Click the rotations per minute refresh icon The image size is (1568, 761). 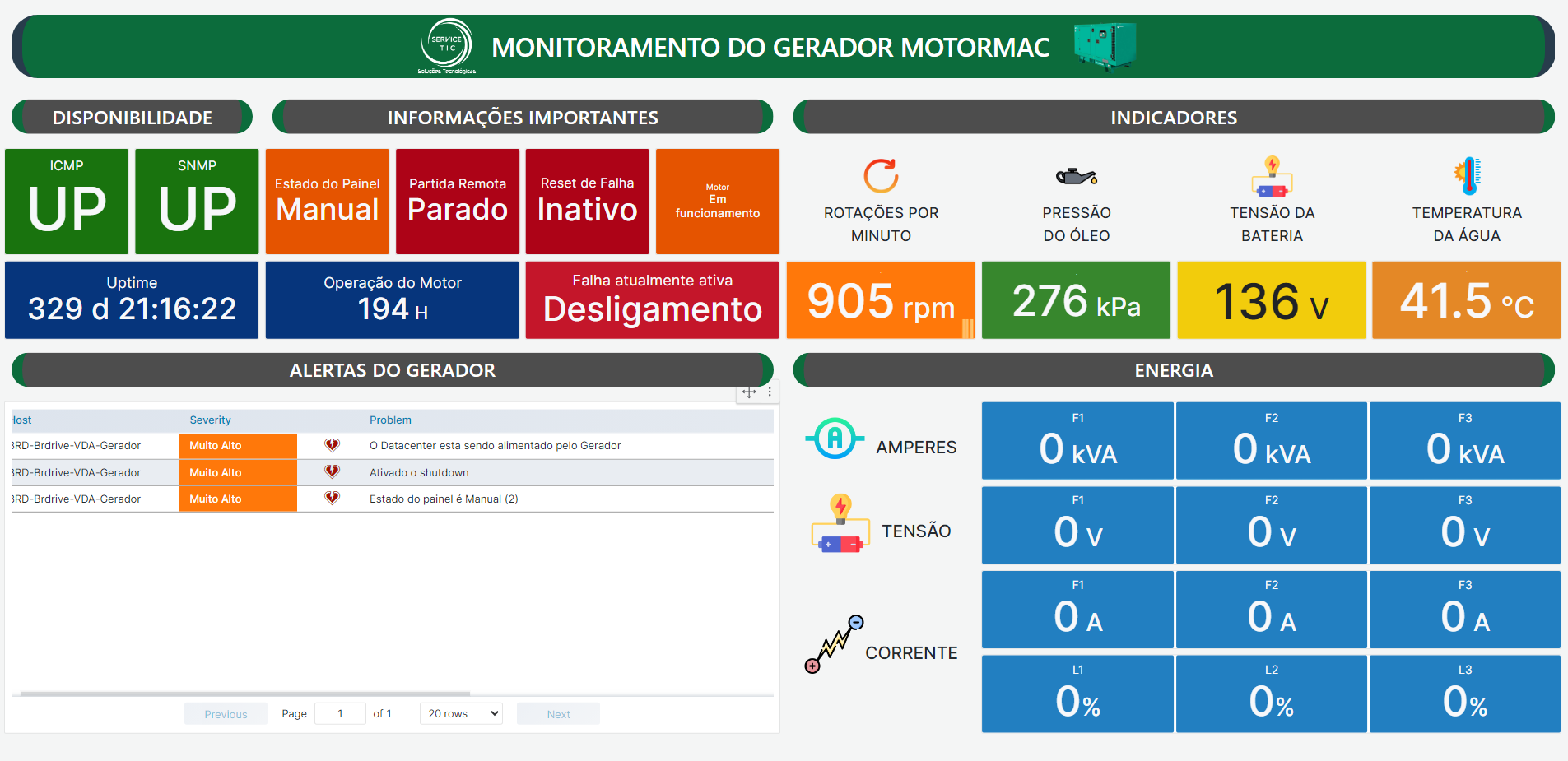[881, 175]
